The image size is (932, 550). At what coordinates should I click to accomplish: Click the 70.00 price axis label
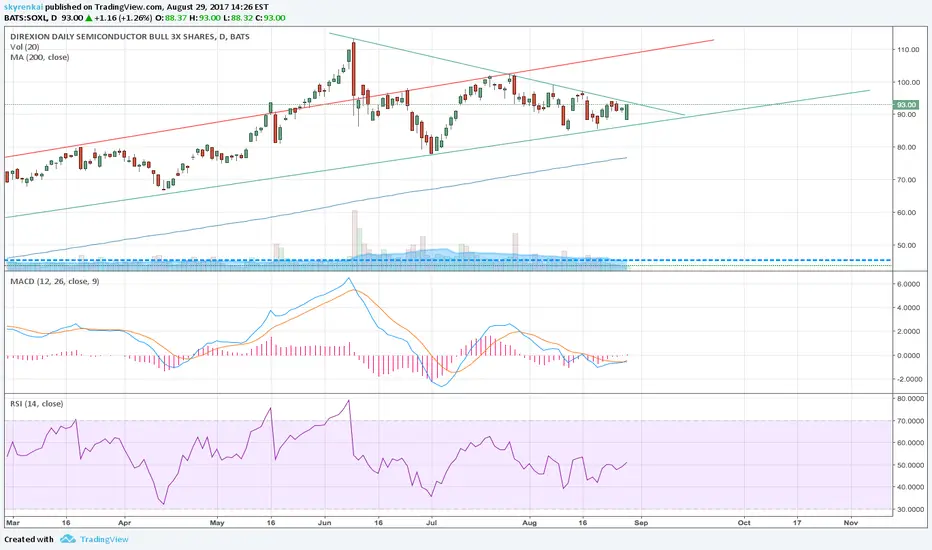[906, 180]
